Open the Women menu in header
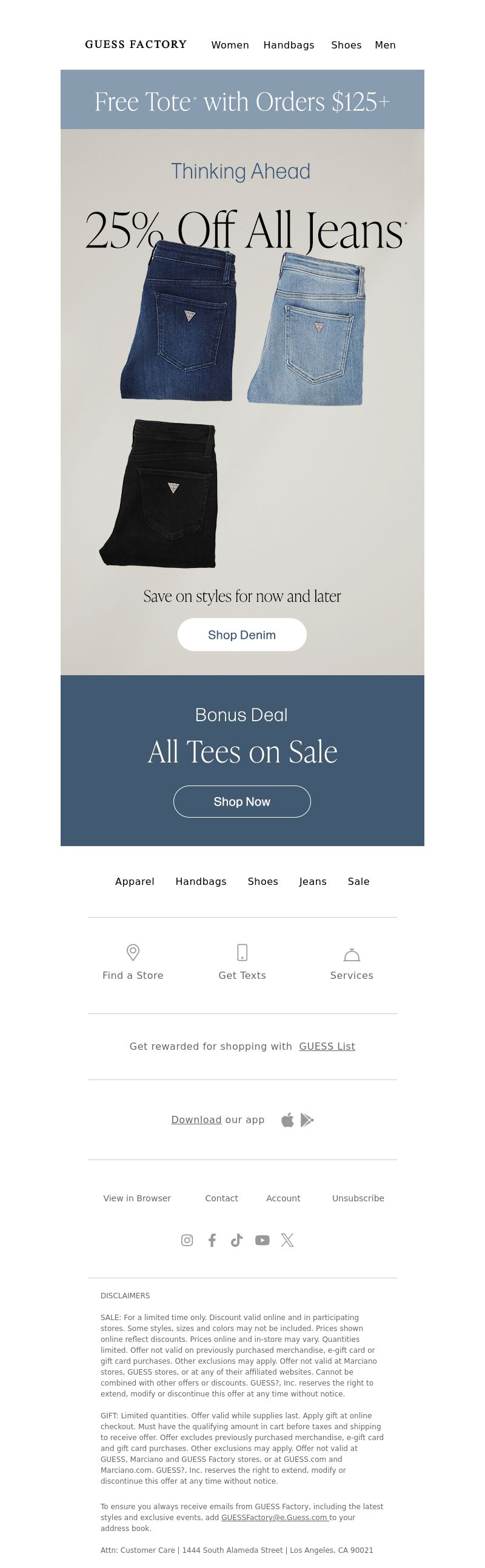The height and width of the screenshot is (1568, 485). pos(230,45)
